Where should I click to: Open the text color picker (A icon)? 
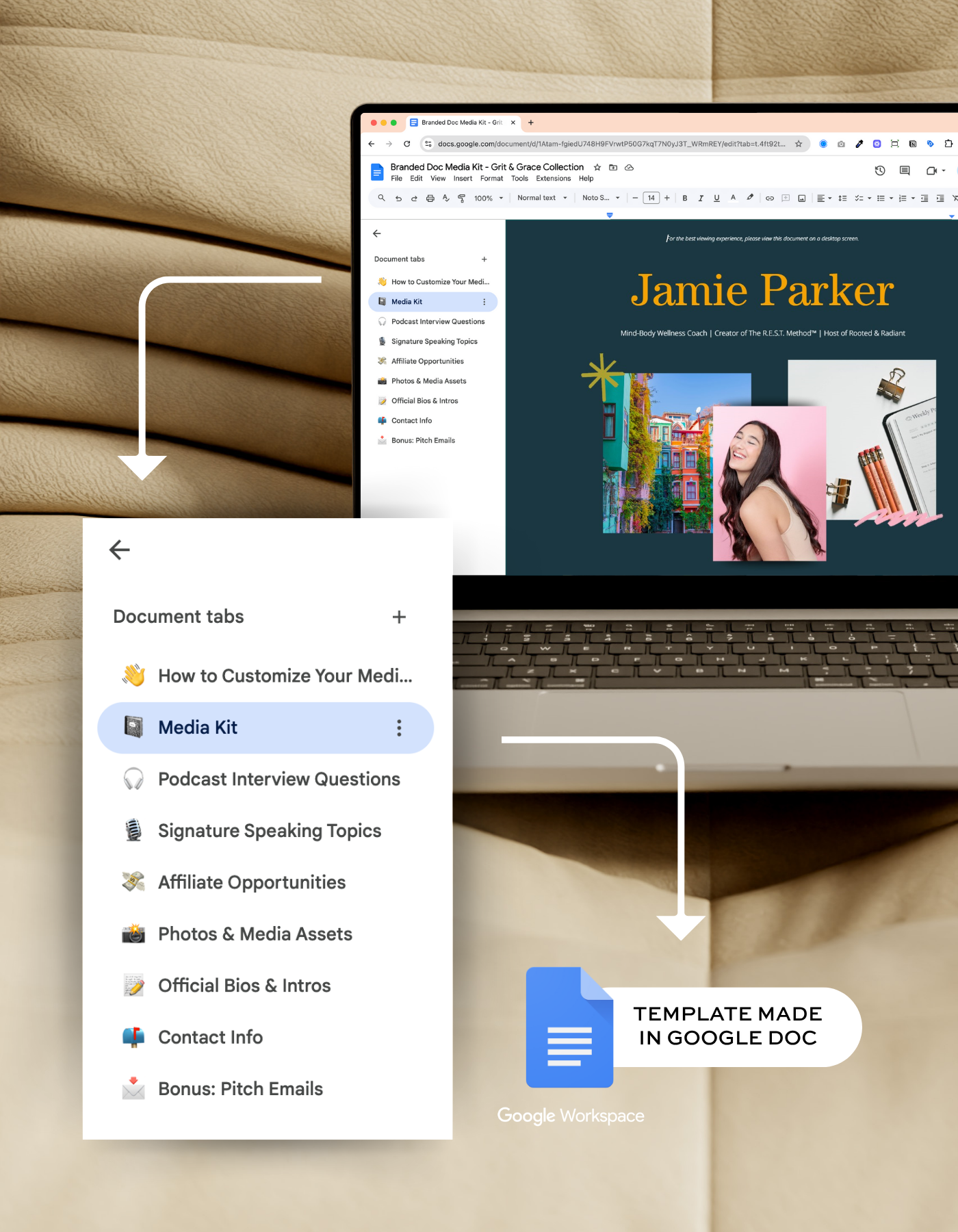733,198
